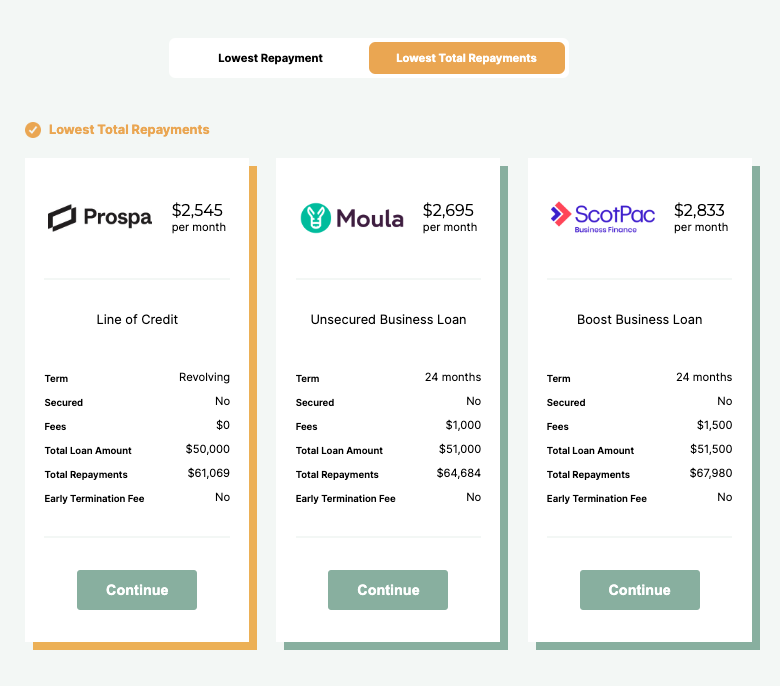Click the Boost Business Loan product title
This screenshot has width=780, height=686.
(640, 320)
